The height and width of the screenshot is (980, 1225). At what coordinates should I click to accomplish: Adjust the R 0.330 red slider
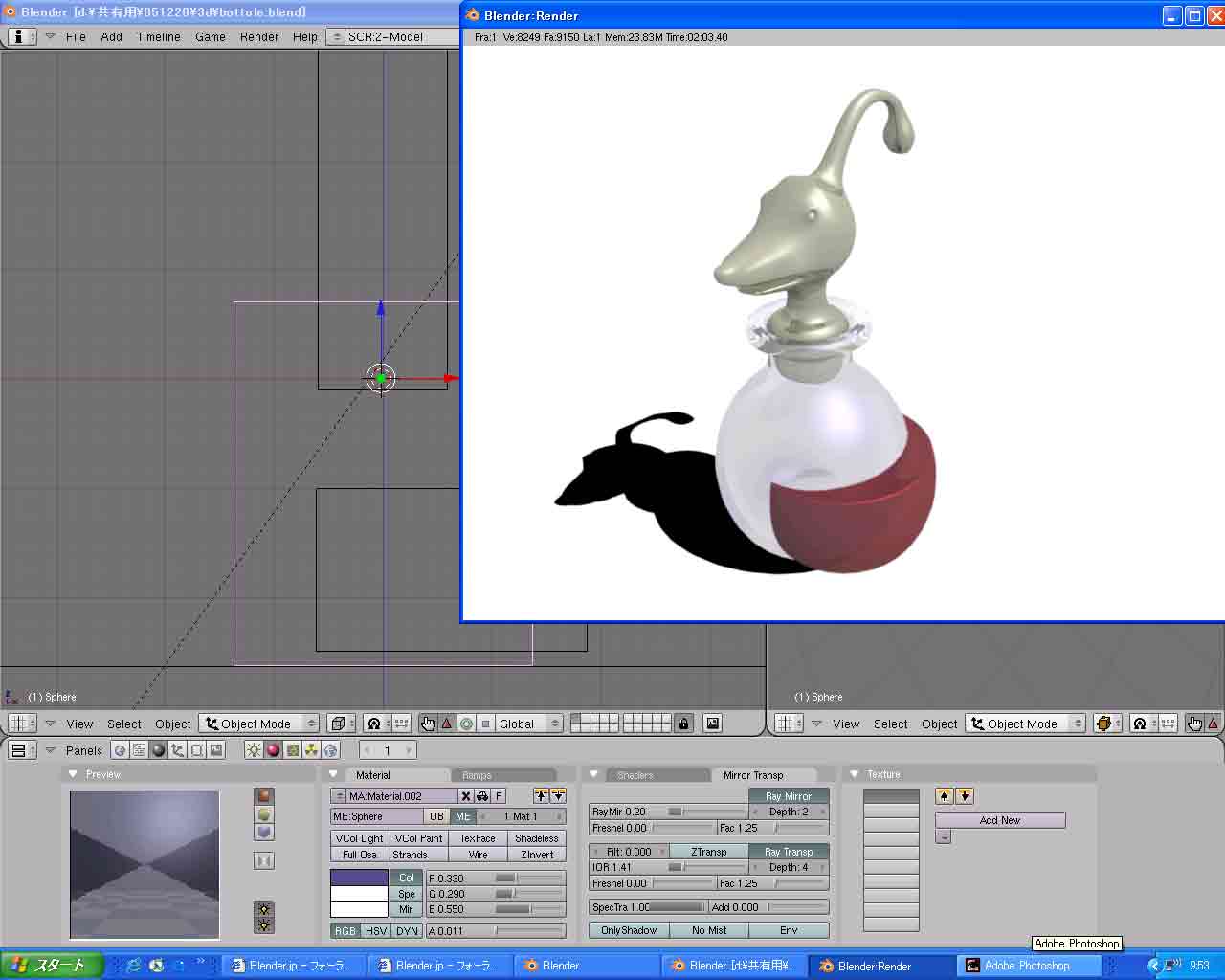[496, 878]
